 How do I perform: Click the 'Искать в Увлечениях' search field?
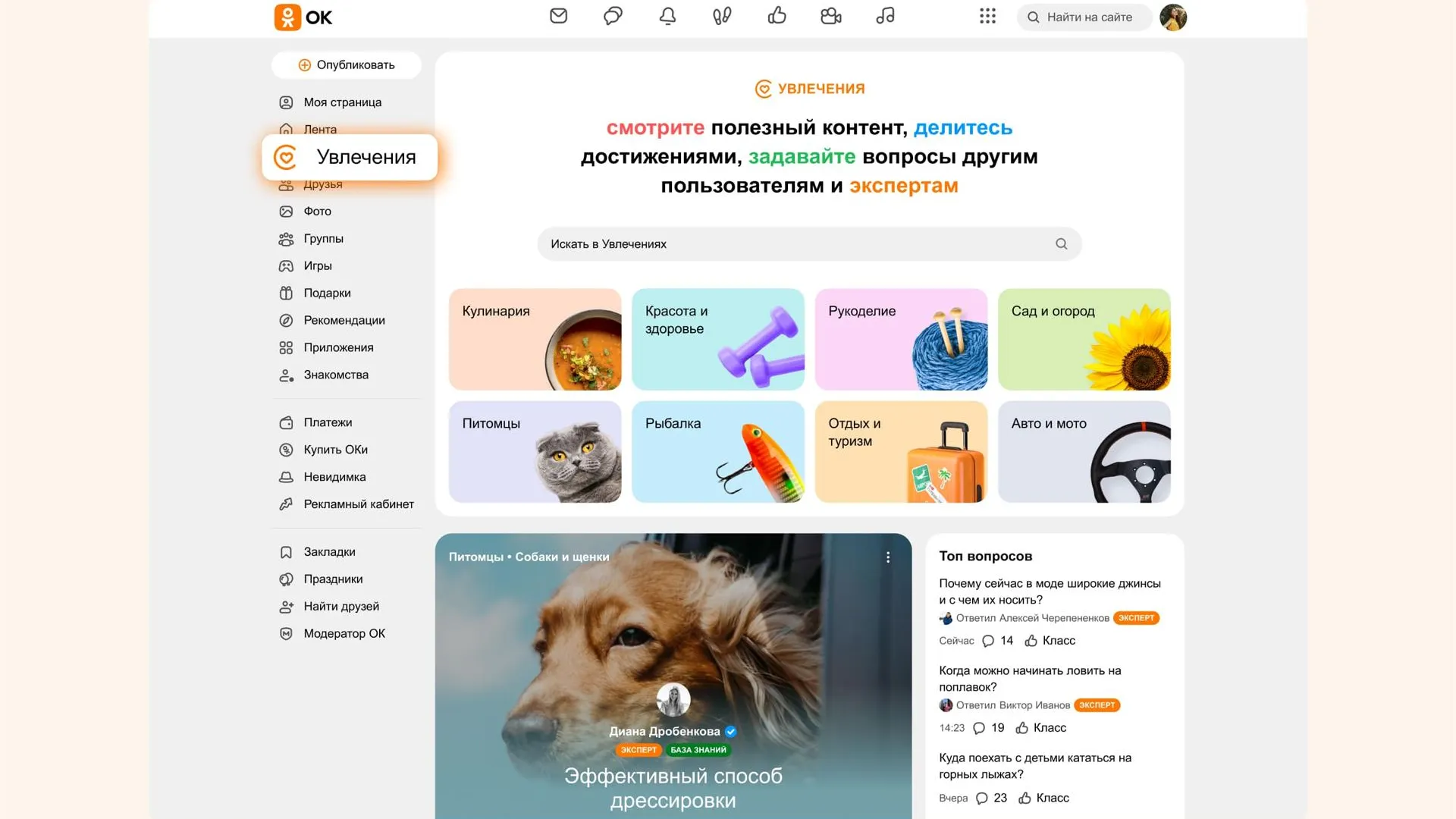(809, 244)
